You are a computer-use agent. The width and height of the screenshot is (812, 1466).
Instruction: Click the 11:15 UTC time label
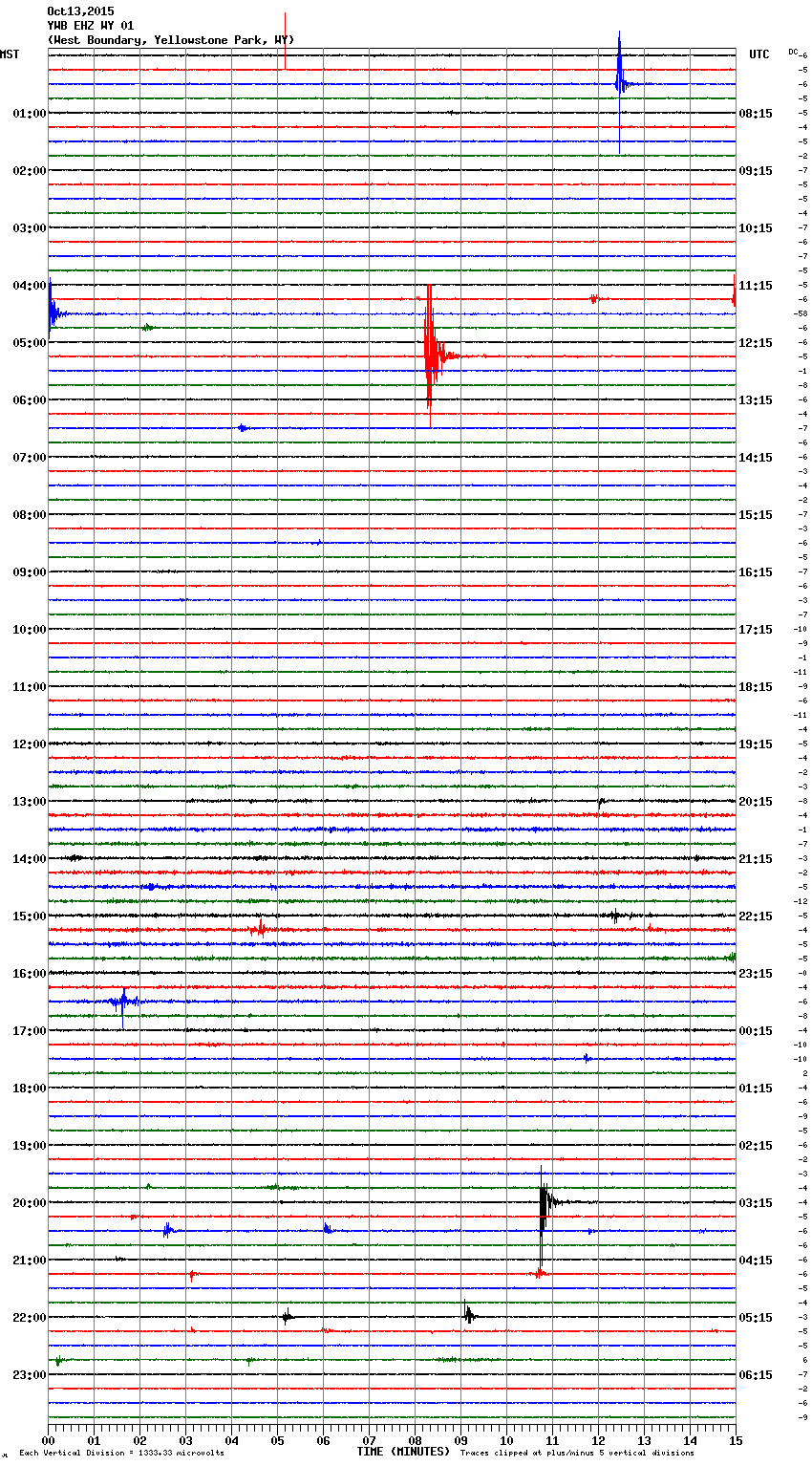[x=756, y=286]
